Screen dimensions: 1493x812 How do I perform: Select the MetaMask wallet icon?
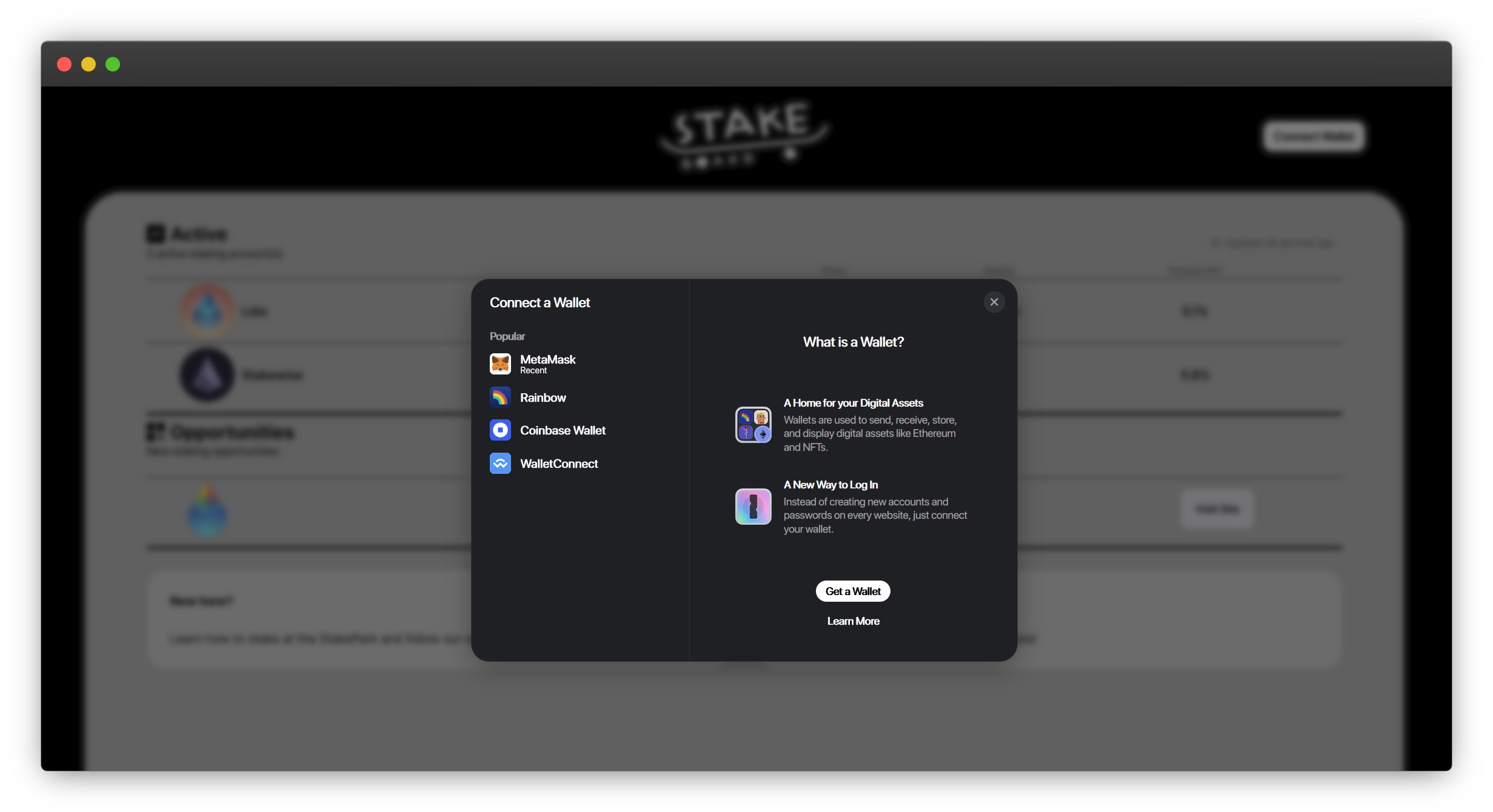coord(501,364)
